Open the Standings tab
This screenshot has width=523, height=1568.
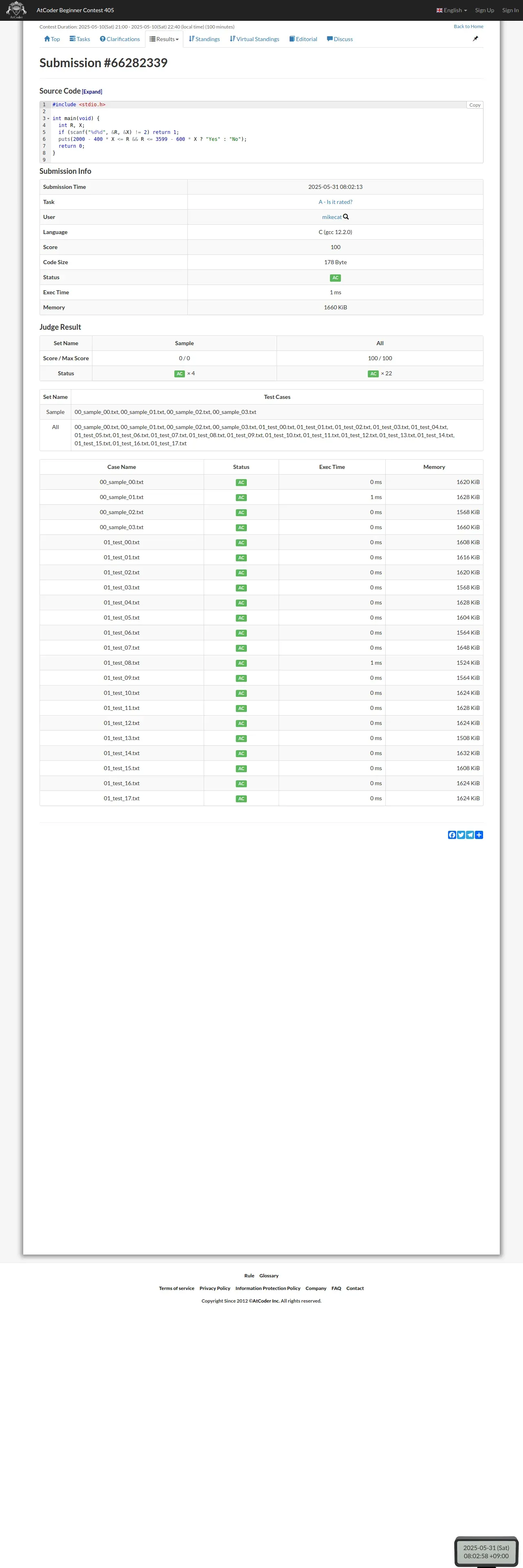coord(204,39)
